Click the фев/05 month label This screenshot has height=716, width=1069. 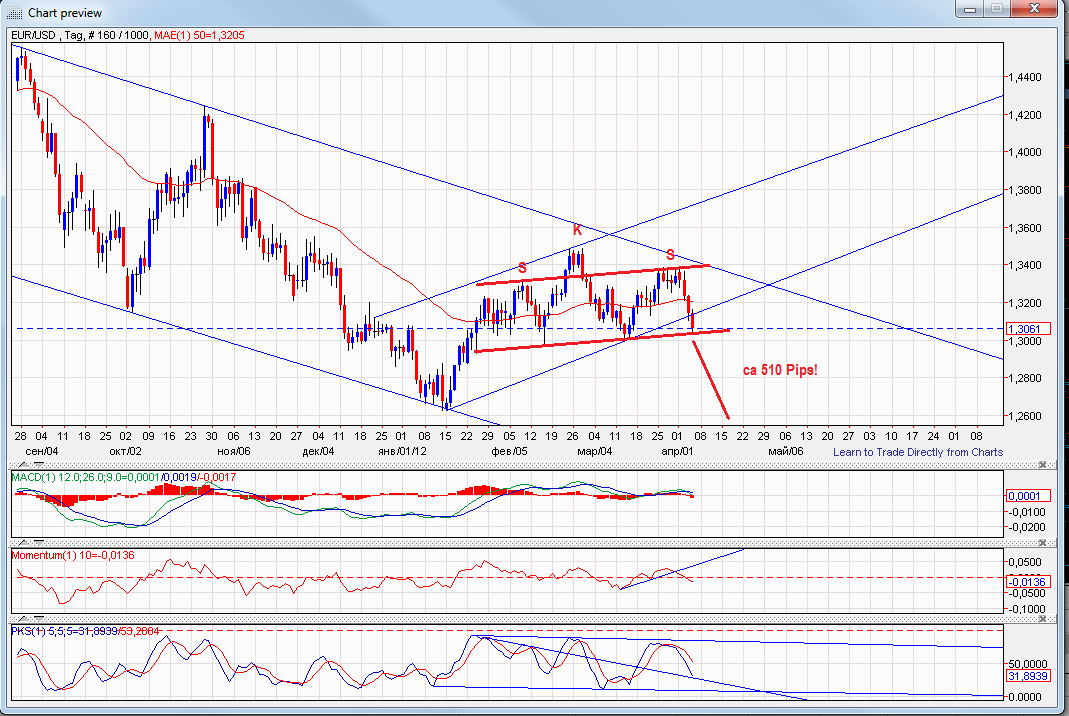509,451
